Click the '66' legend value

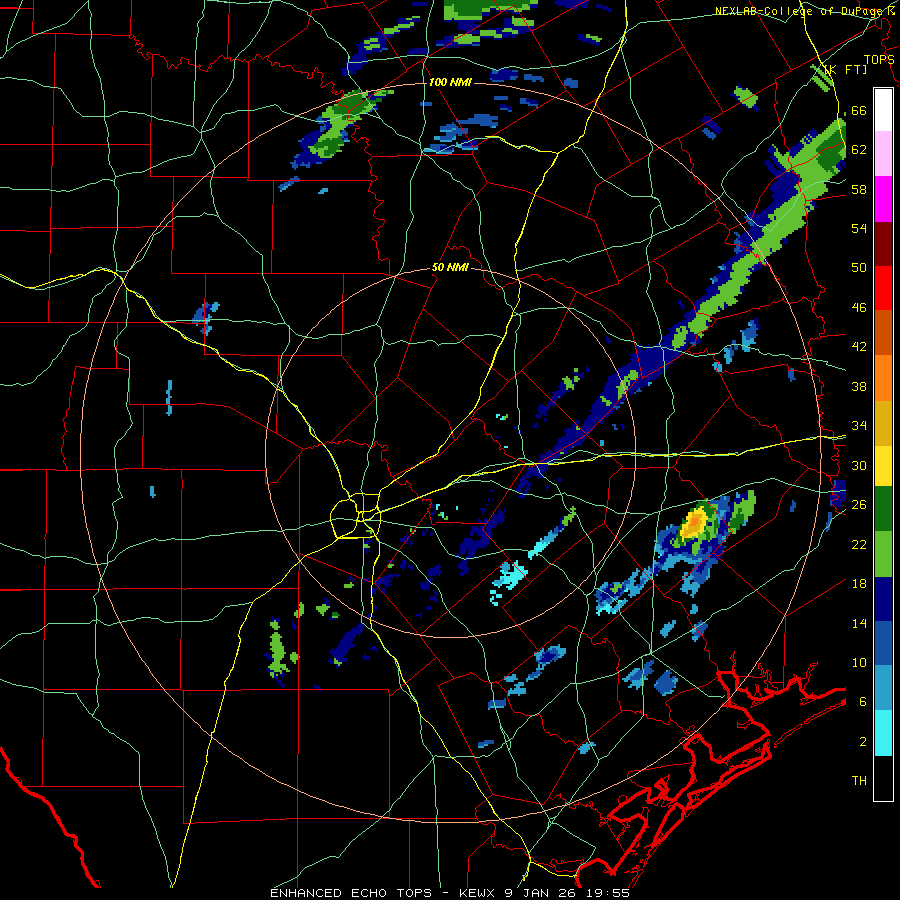pos(859,110)
